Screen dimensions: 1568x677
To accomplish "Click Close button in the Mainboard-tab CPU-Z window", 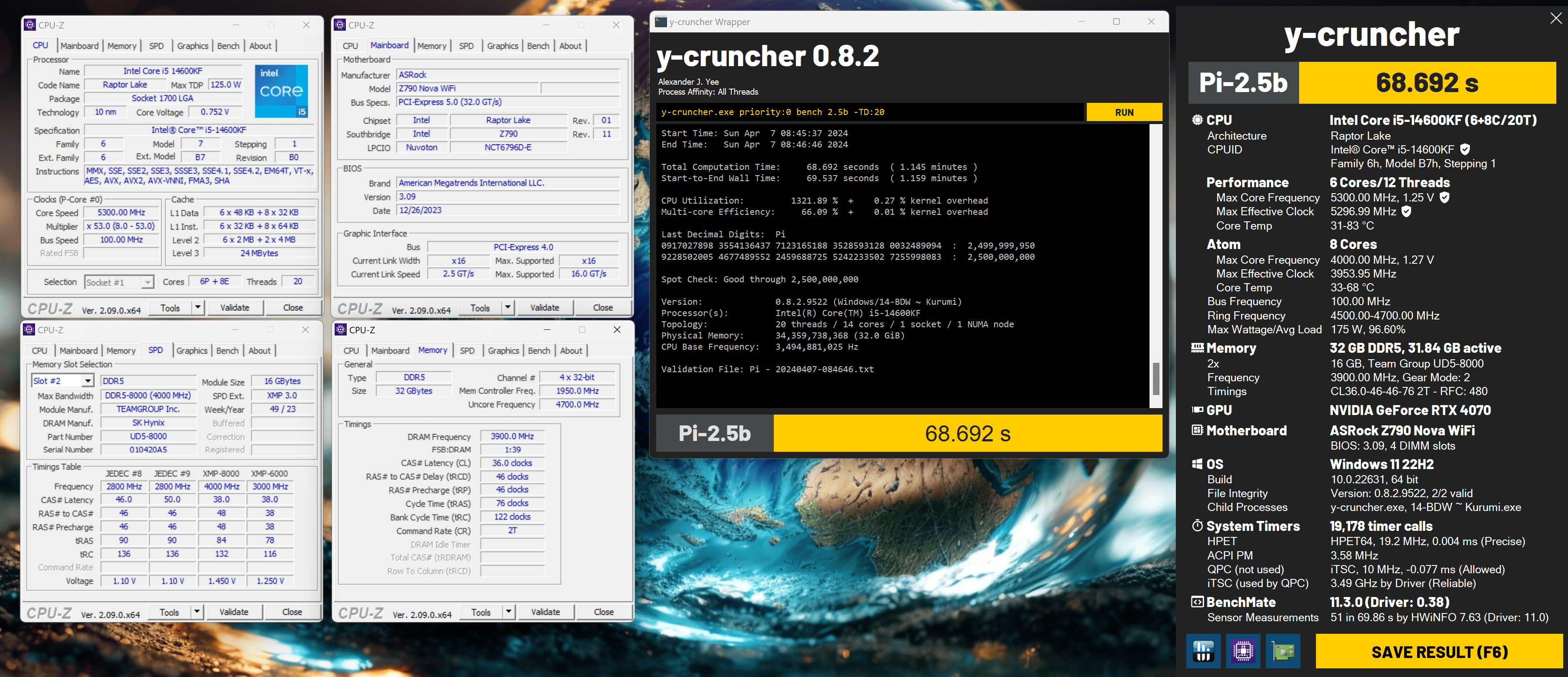I will 603,307.
